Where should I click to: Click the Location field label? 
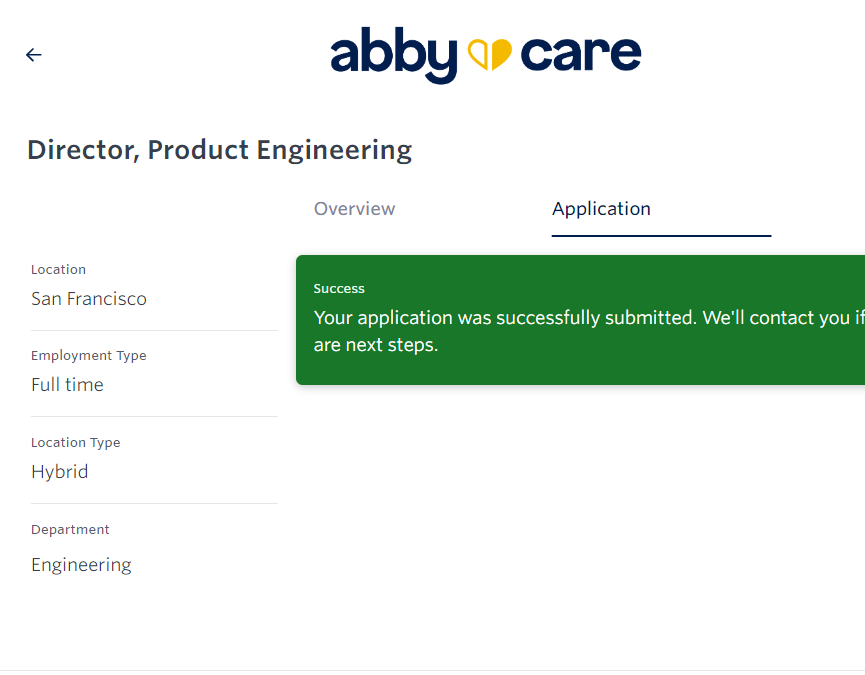pyautogui.click(x=58, y=269)
